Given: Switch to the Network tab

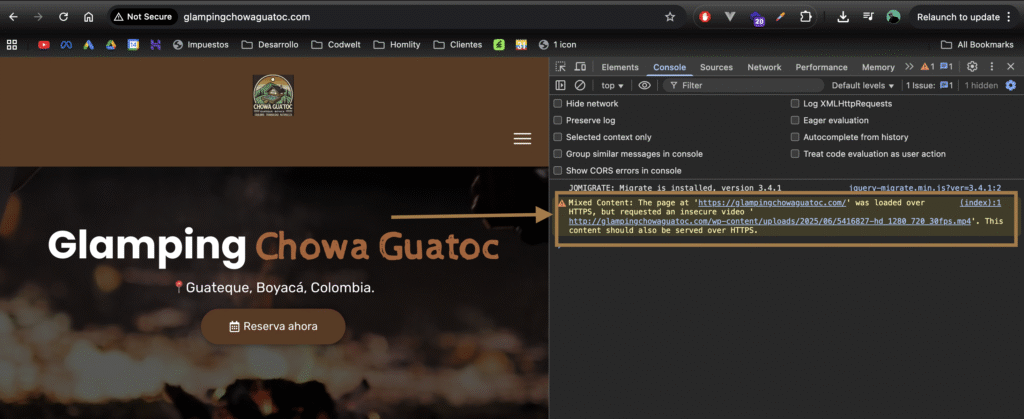Looking at the screenshot, I should pyautogui.click(x=764, y=67).
